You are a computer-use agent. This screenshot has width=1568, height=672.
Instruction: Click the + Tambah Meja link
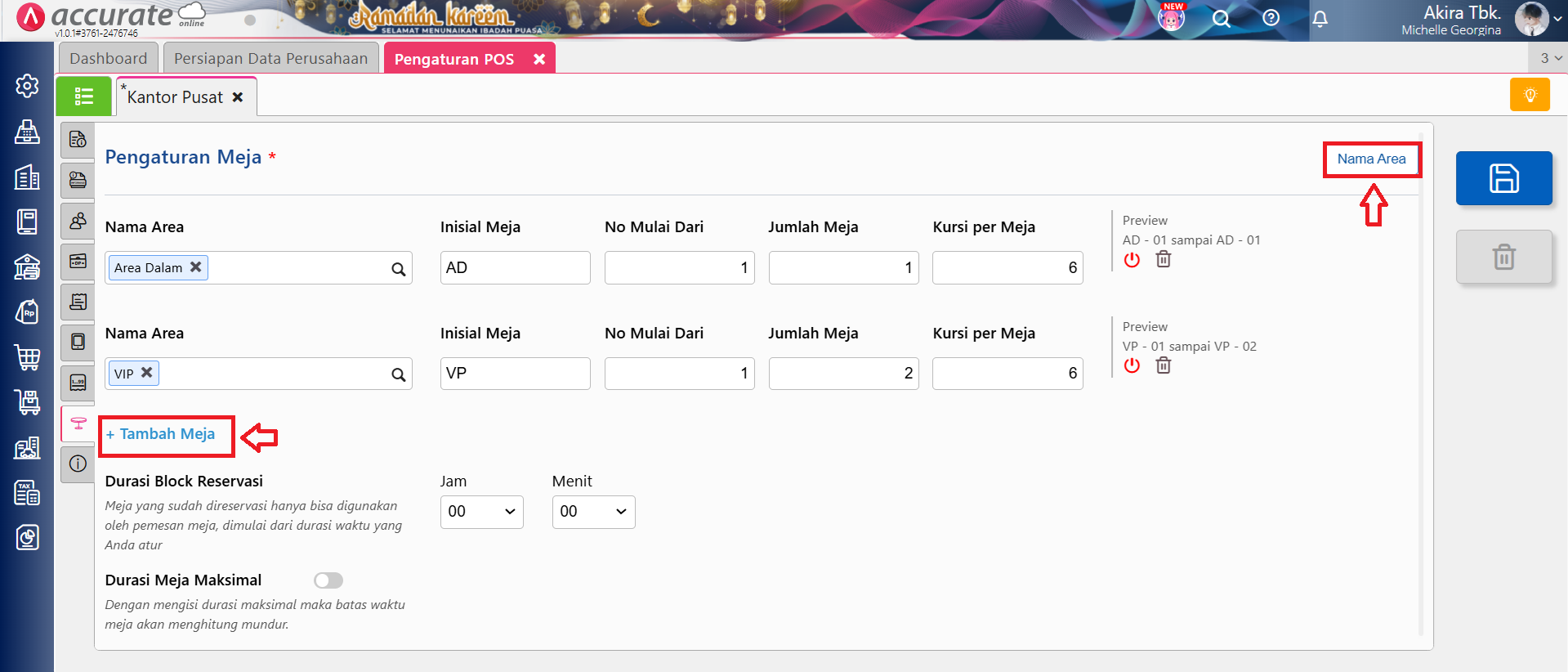point(161,434)
